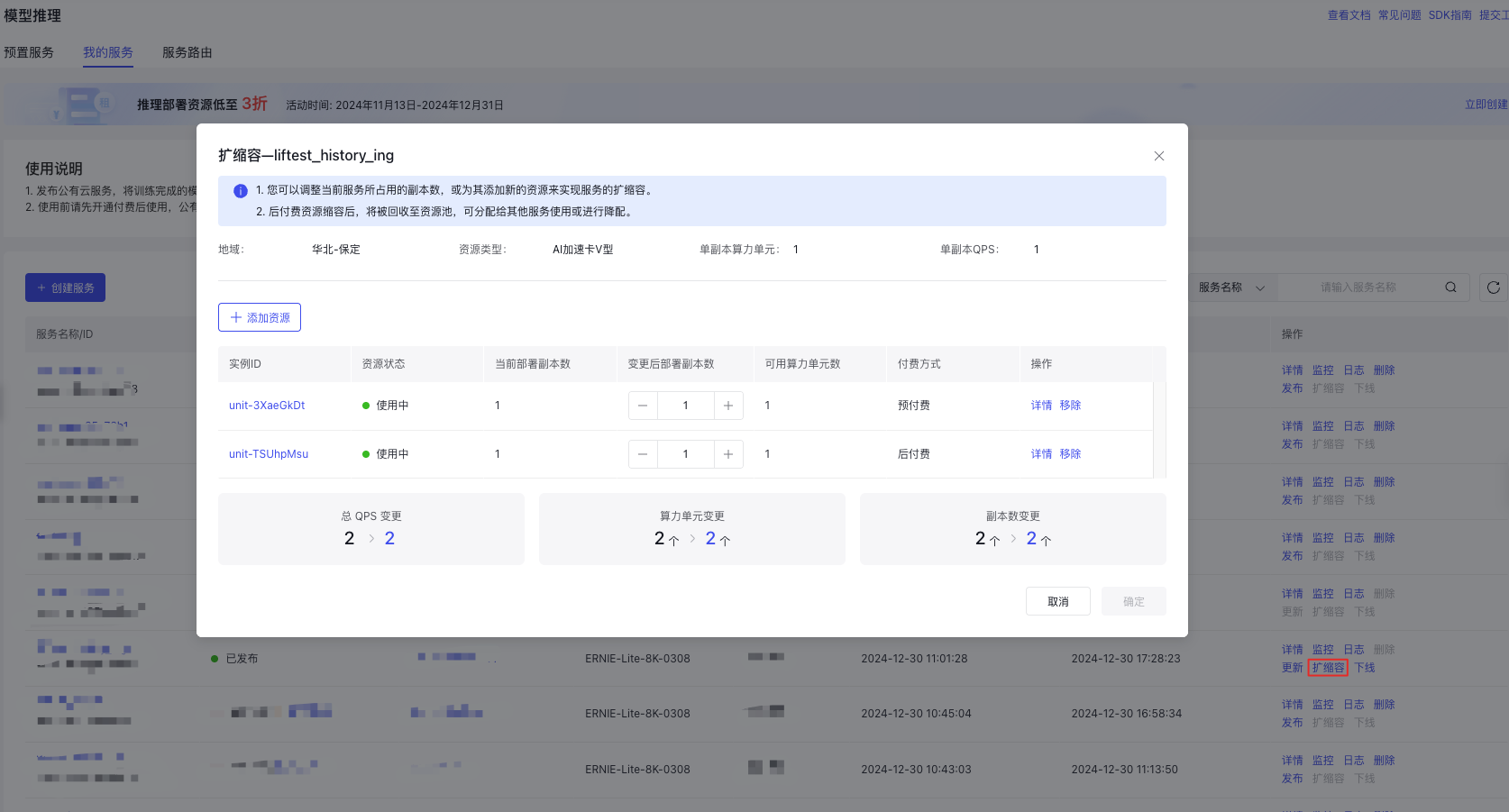Click 详情 in the 11:13:50 service row
The width and height of the screenshot is (1509, 812).
pos(1292,761)
